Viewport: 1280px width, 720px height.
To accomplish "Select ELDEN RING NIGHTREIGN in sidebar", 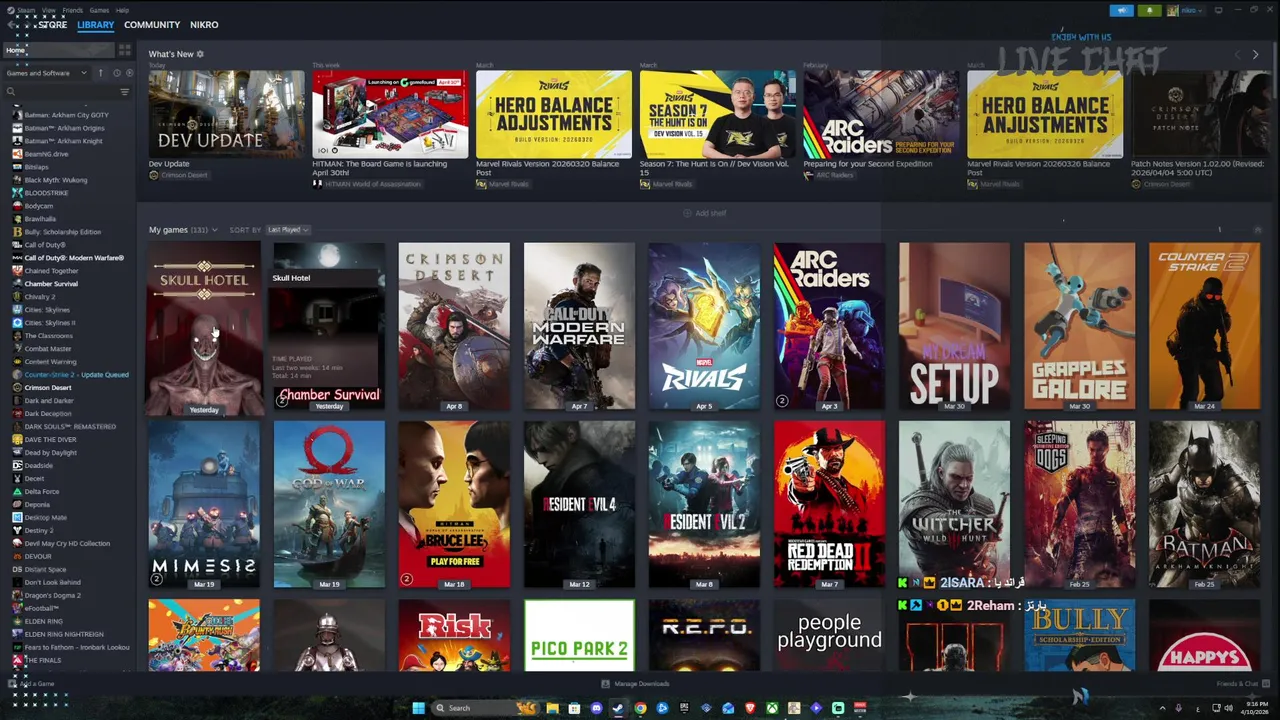I will pos(64,634).
